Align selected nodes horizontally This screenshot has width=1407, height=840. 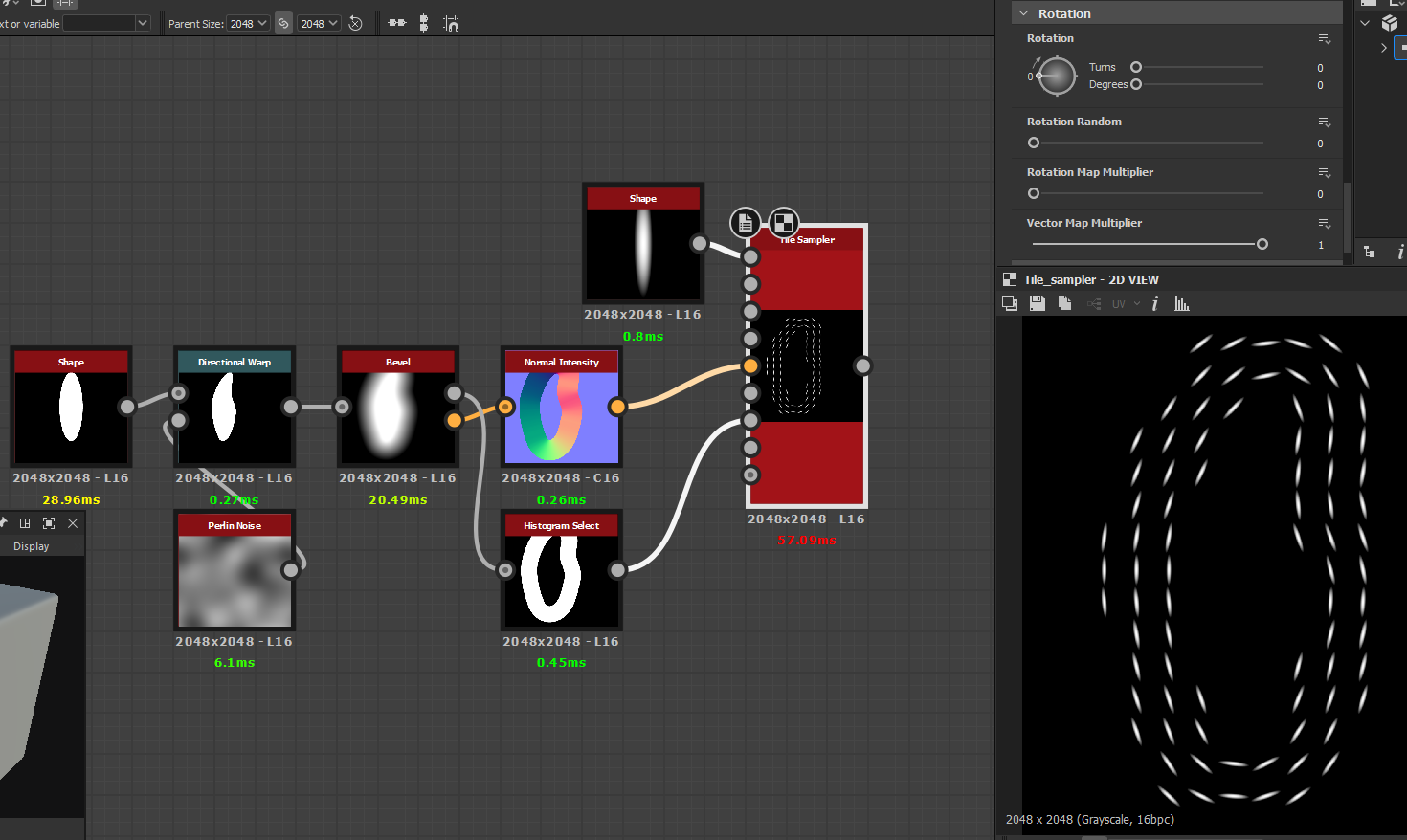click(x=397, y=23)
